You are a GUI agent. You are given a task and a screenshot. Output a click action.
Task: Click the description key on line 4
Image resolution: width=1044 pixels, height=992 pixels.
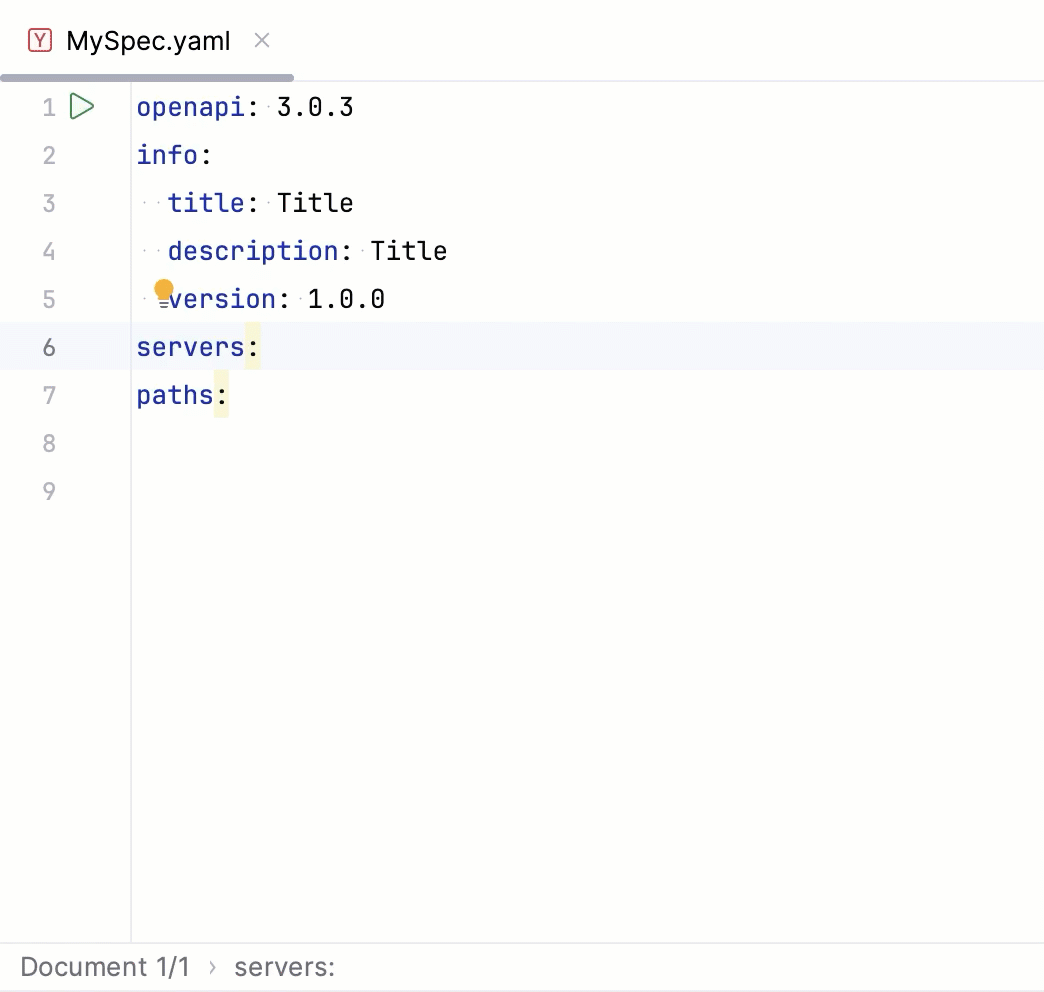pos(252,251)
